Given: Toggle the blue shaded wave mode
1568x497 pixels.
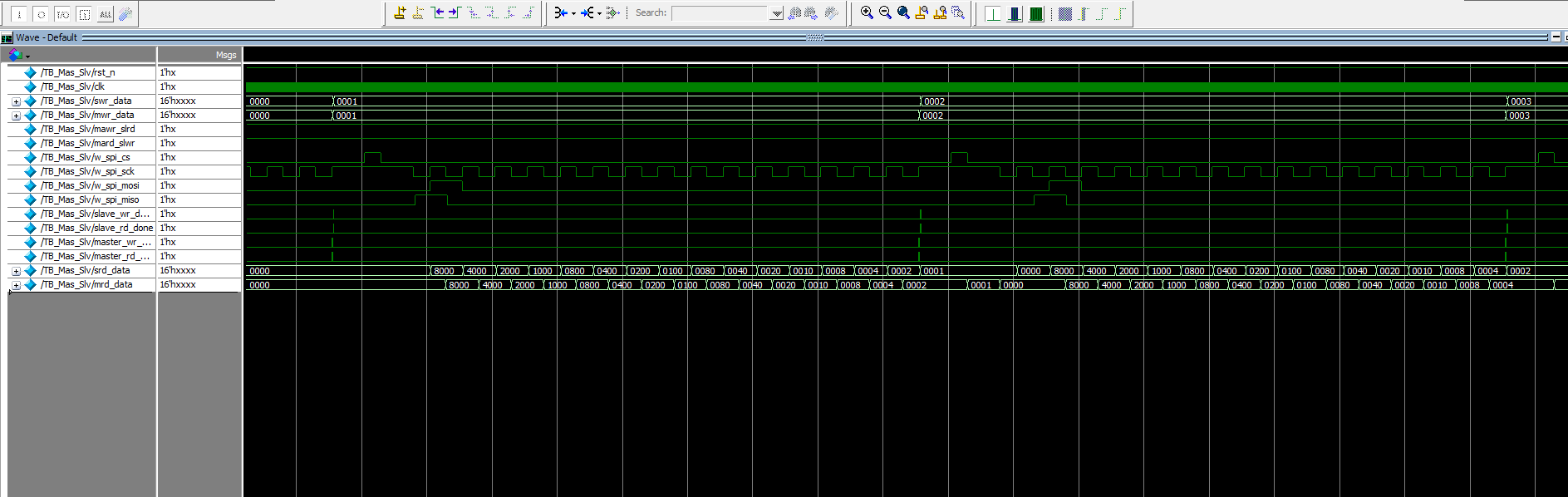Looking at the screenshot, I should [1065, 13].
